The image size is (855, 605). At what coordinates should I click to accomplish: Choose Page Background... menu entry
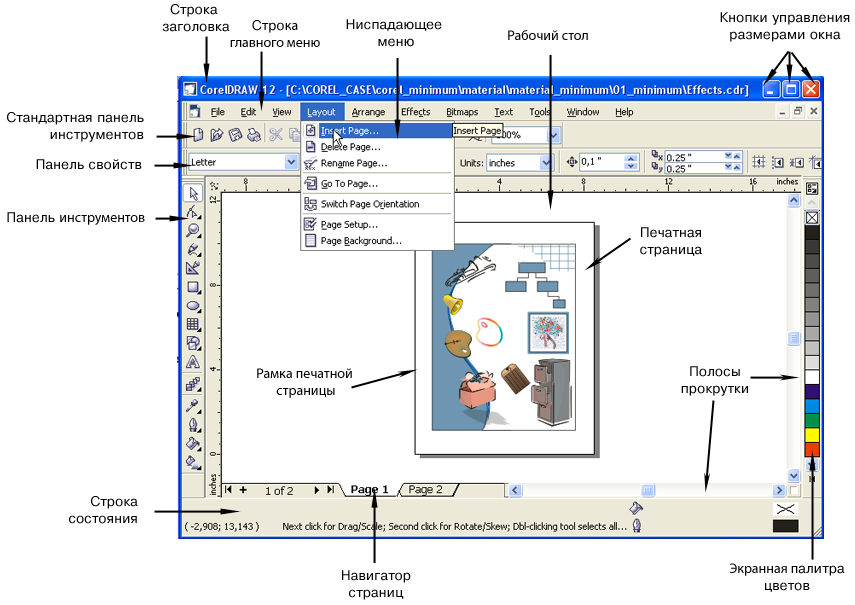click(377, 240)
